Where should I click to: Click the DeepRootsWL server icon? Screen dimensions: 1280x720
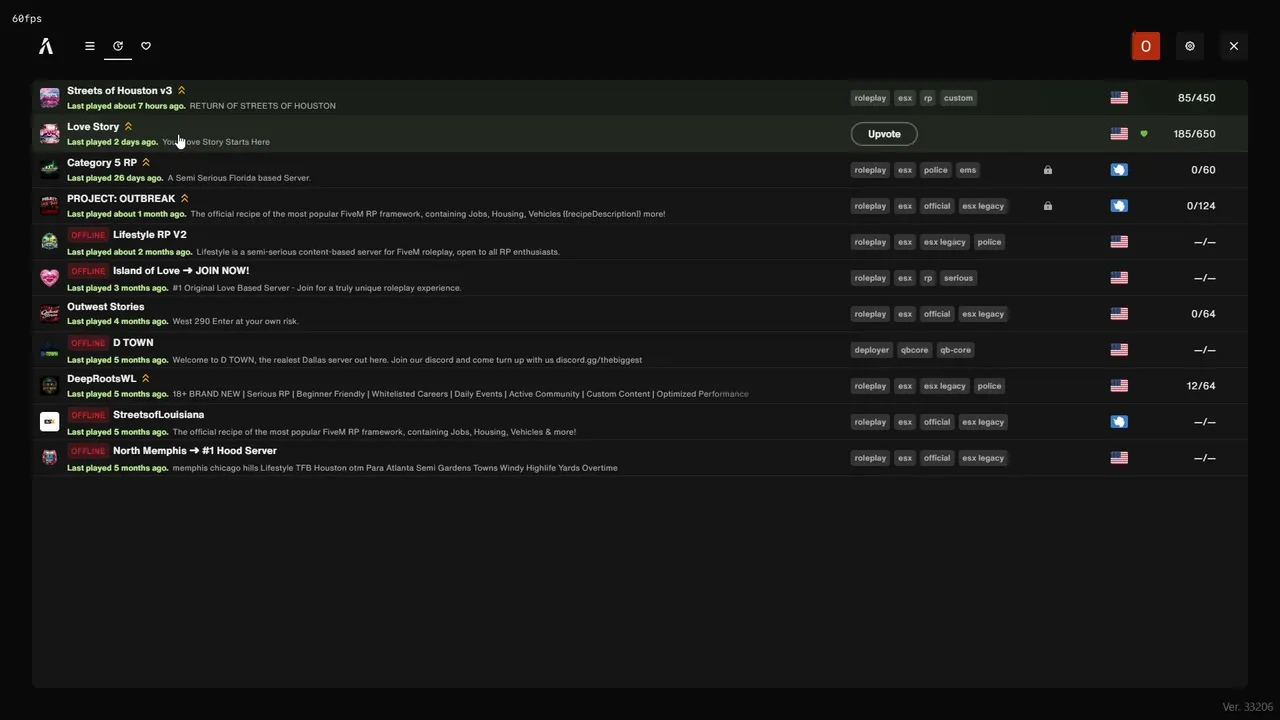(x=49, y=386)
